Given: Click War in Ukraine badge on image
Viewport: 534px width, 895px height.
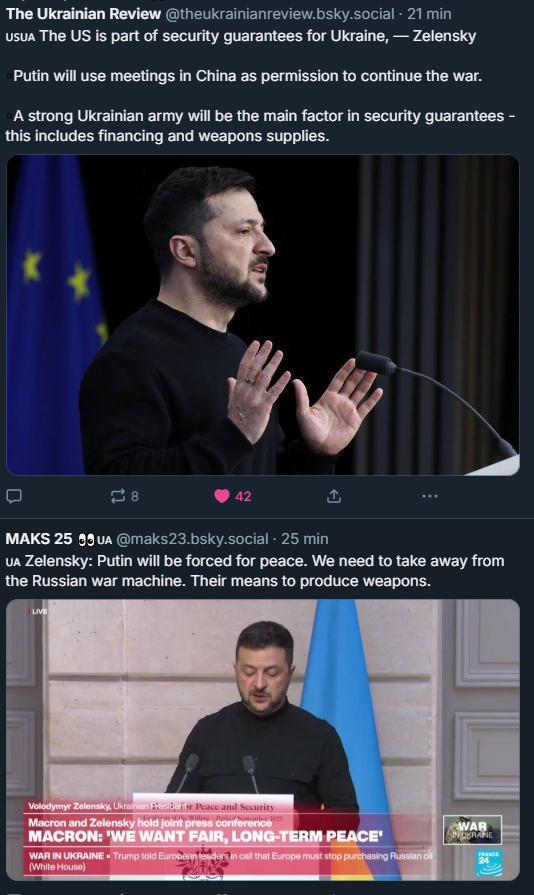Looking at the screenshot, I should (472, 830).
